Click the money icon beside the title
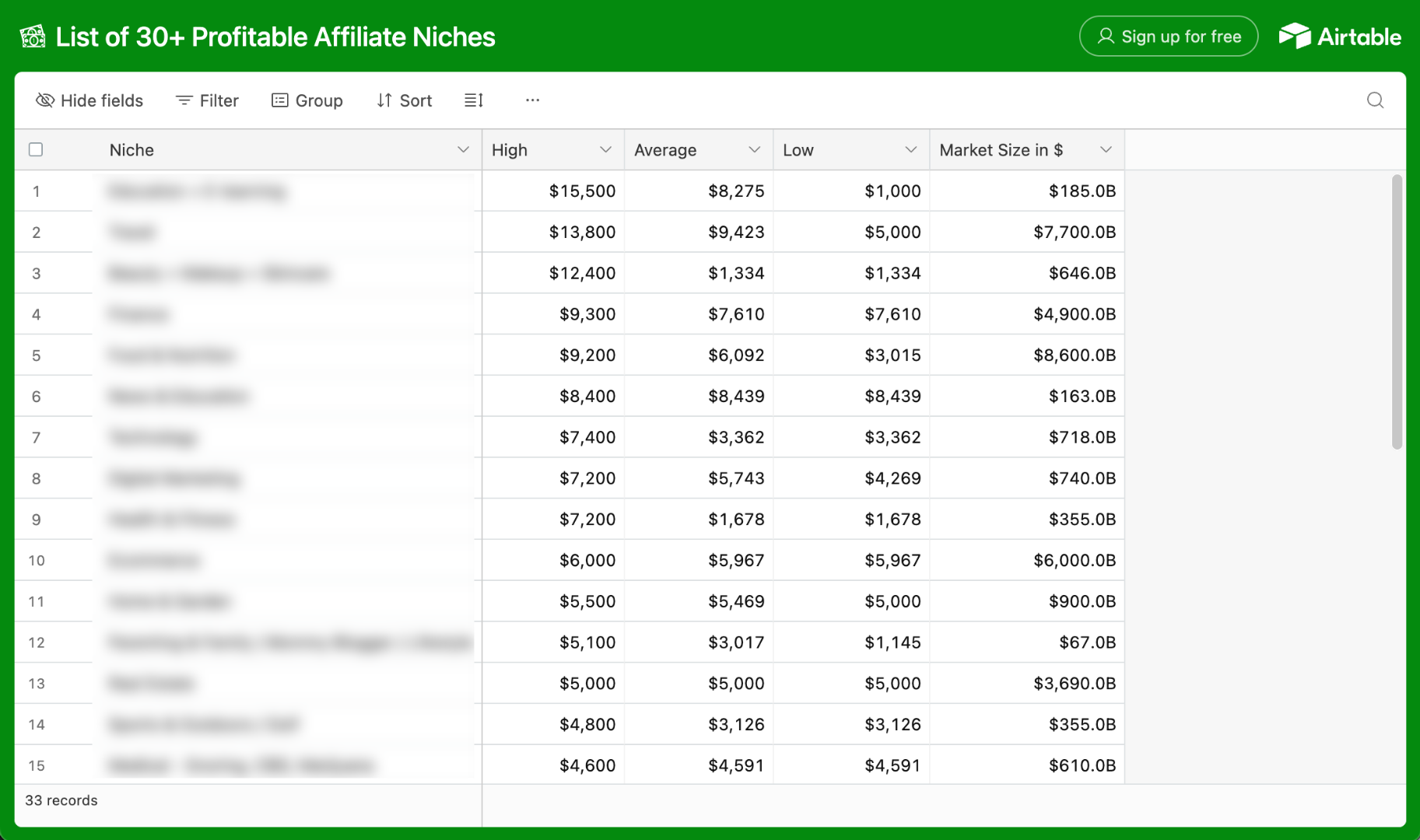1420x840 pixels. click(33, 37)
